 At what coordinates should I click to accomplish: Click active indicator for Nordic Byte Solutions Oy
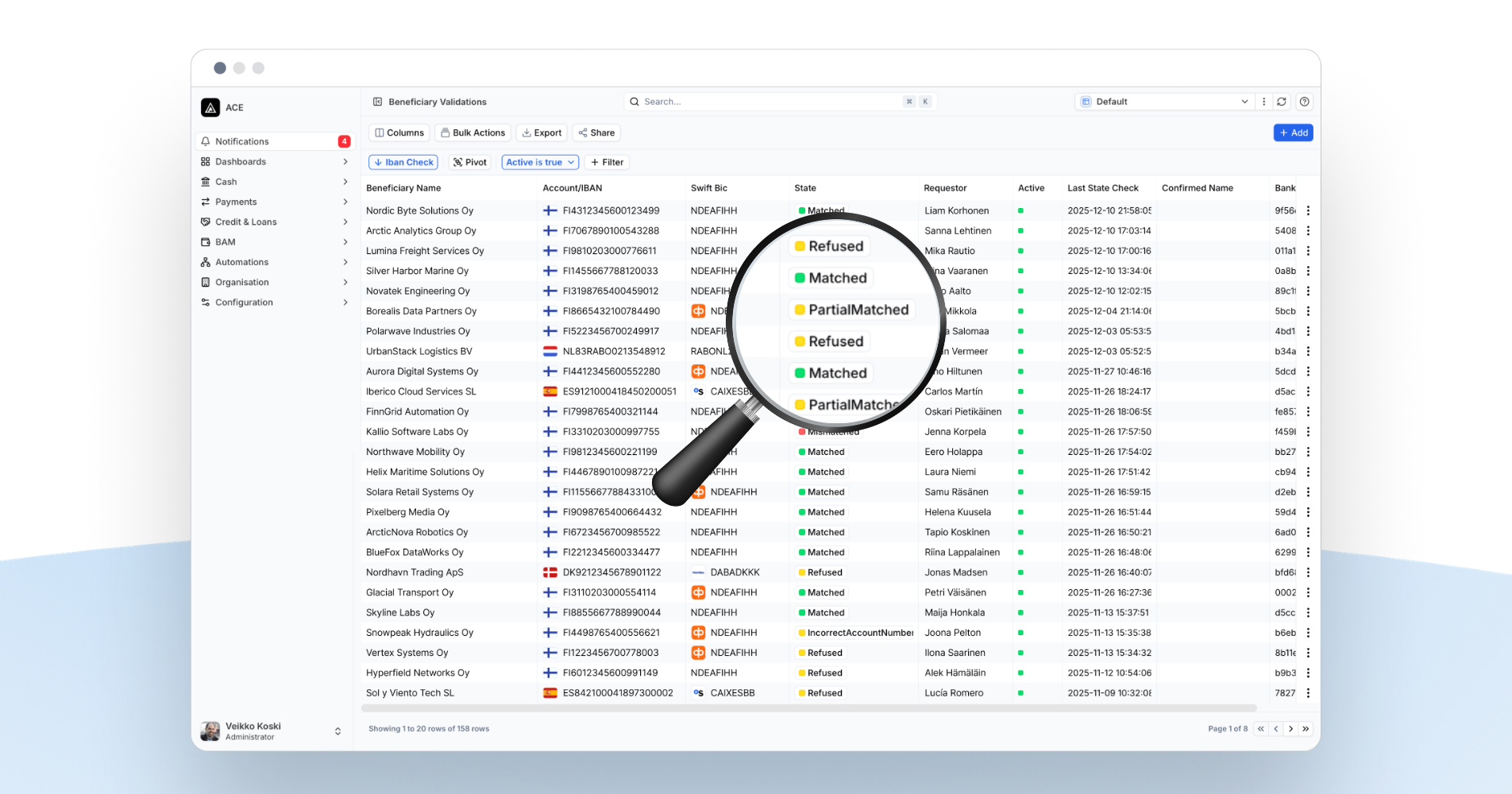pyautogui.click(x=1020, y=211)
